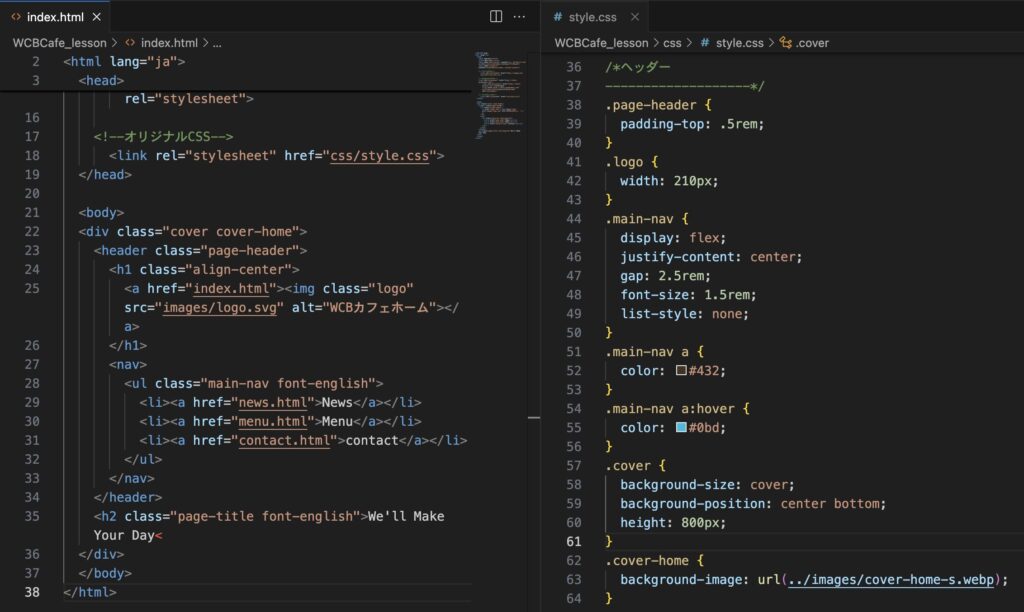Click the CSS hash icon on style.css tab
Image resolution: width=1024 pixels, height=612 pixels.
point(557,17)
